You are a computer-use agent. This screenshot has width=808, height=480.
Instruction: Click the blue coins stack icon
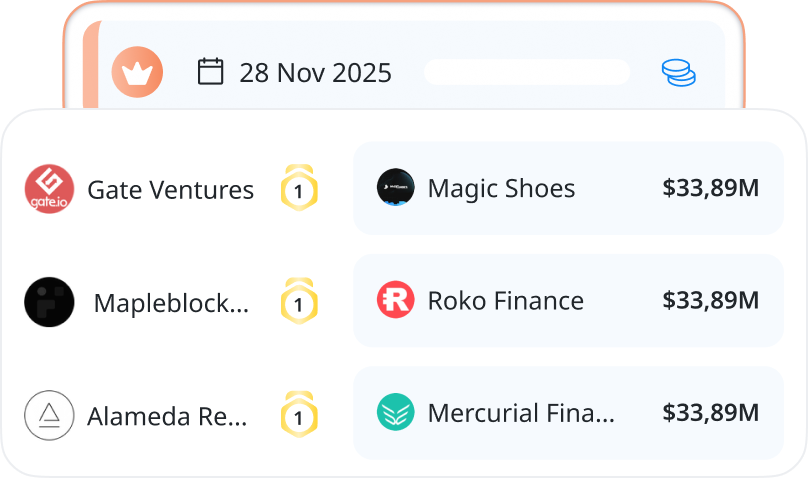point(678,72)
